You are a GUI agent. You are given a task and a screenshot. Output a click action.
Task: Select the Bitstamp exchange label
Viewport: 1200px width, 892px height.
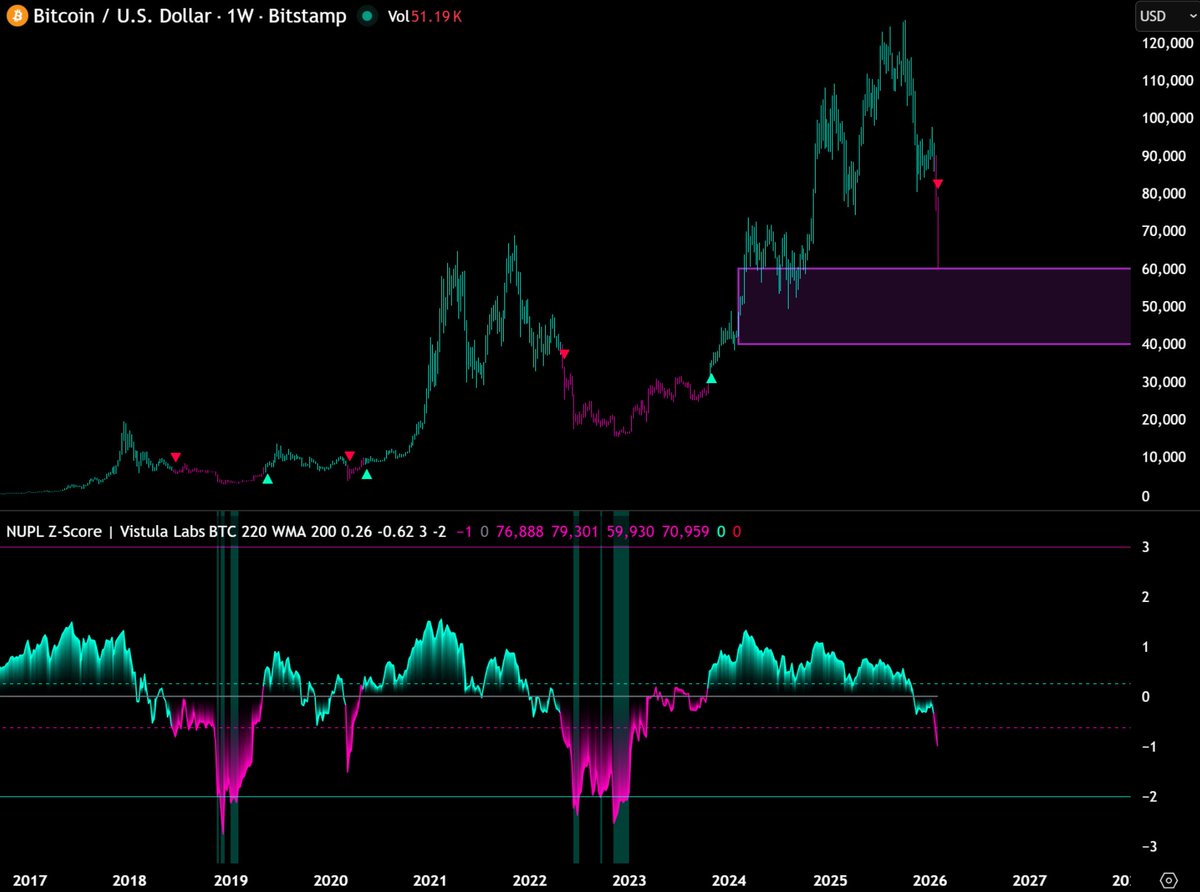click(x=310, y=16)
